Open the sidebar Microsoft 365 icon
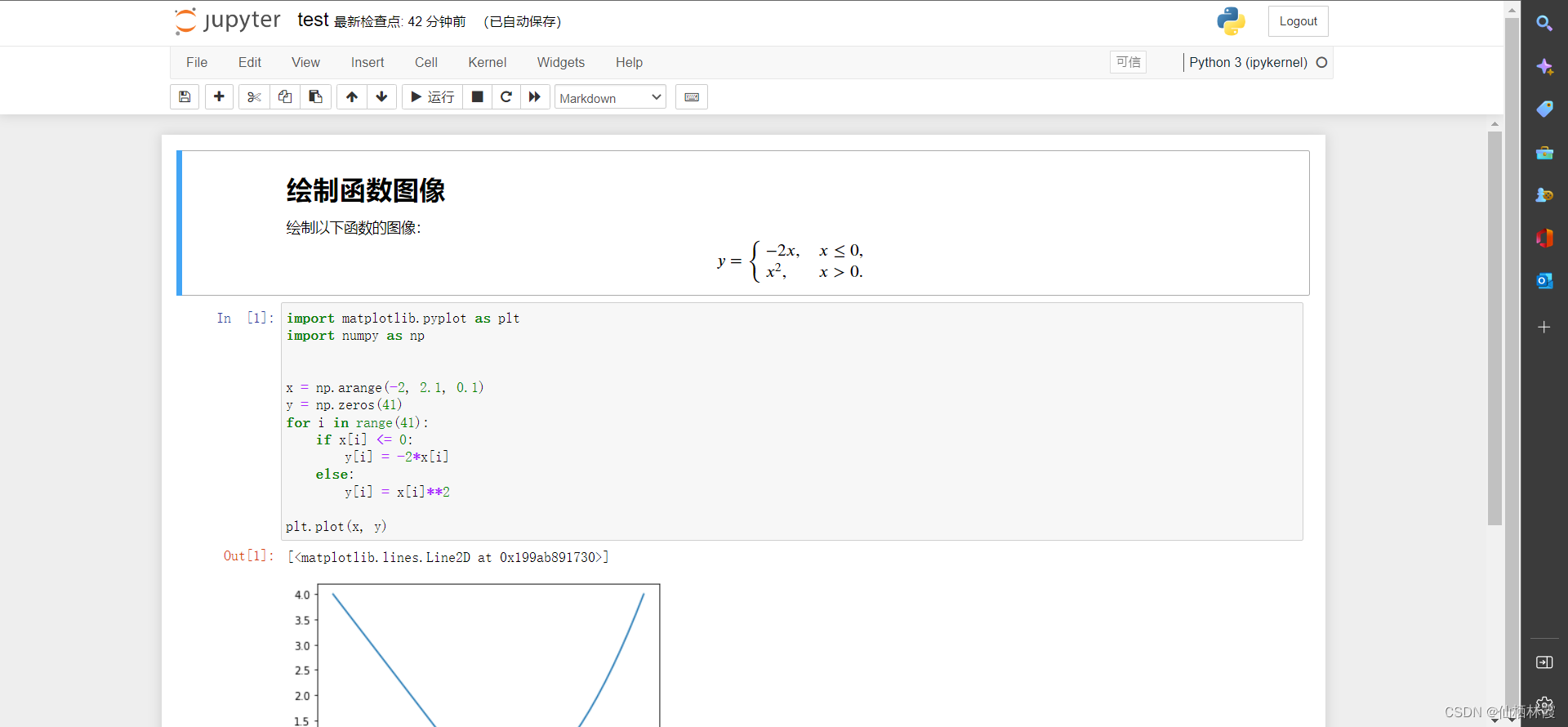 point(1544,238)
